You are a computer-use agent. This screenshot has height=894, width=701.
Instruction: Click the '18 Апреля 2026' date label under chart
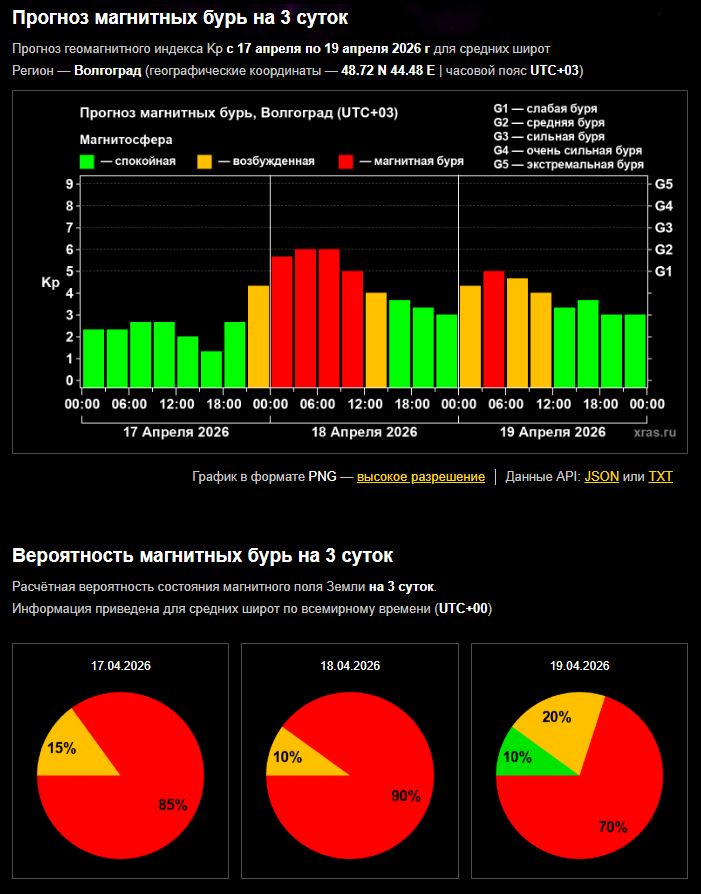point(364,432)
